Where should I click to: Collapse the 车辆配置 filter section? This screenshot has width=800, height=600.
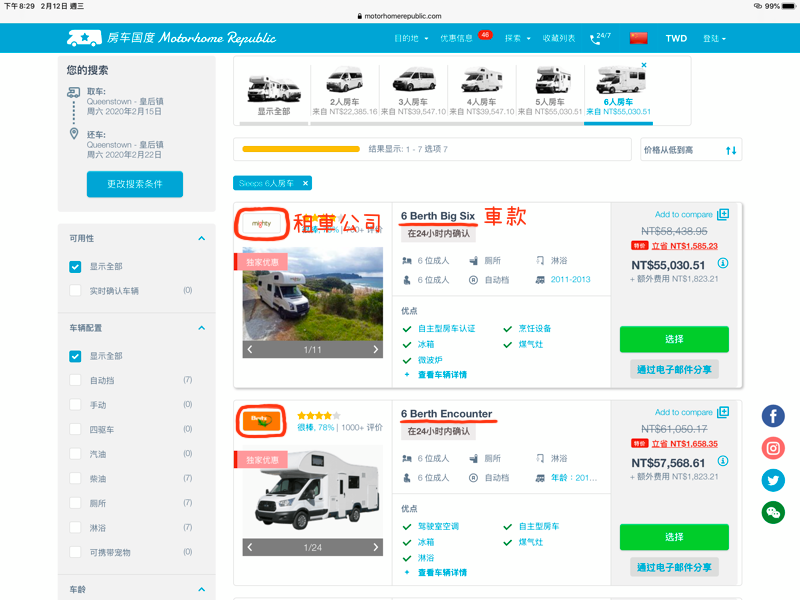pos(201,328)
